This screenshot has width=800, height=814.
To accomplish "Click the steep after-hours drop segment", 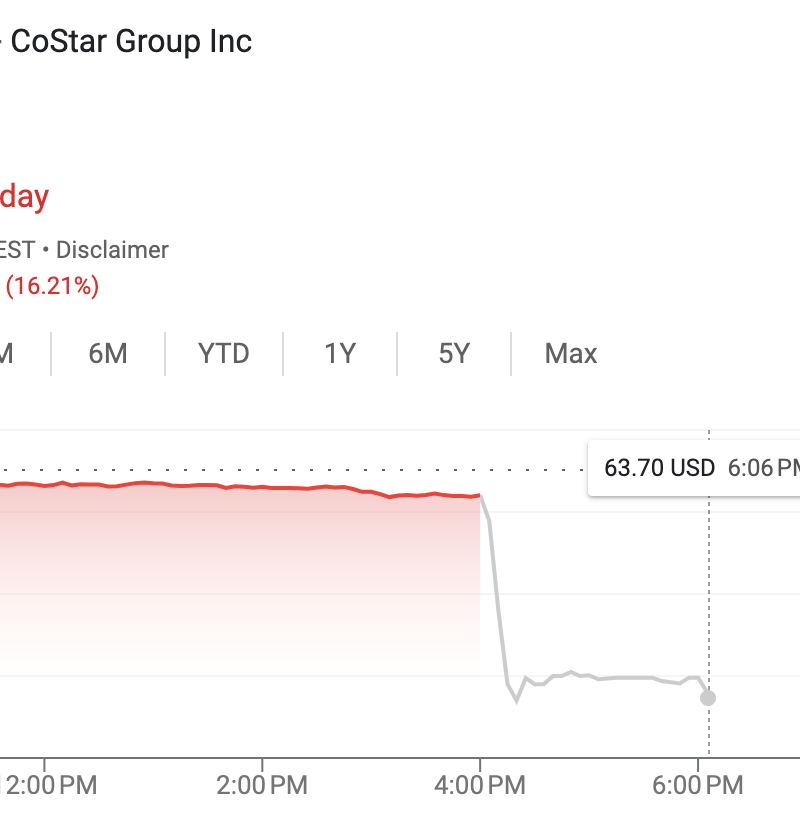I will tap(498, 600).
